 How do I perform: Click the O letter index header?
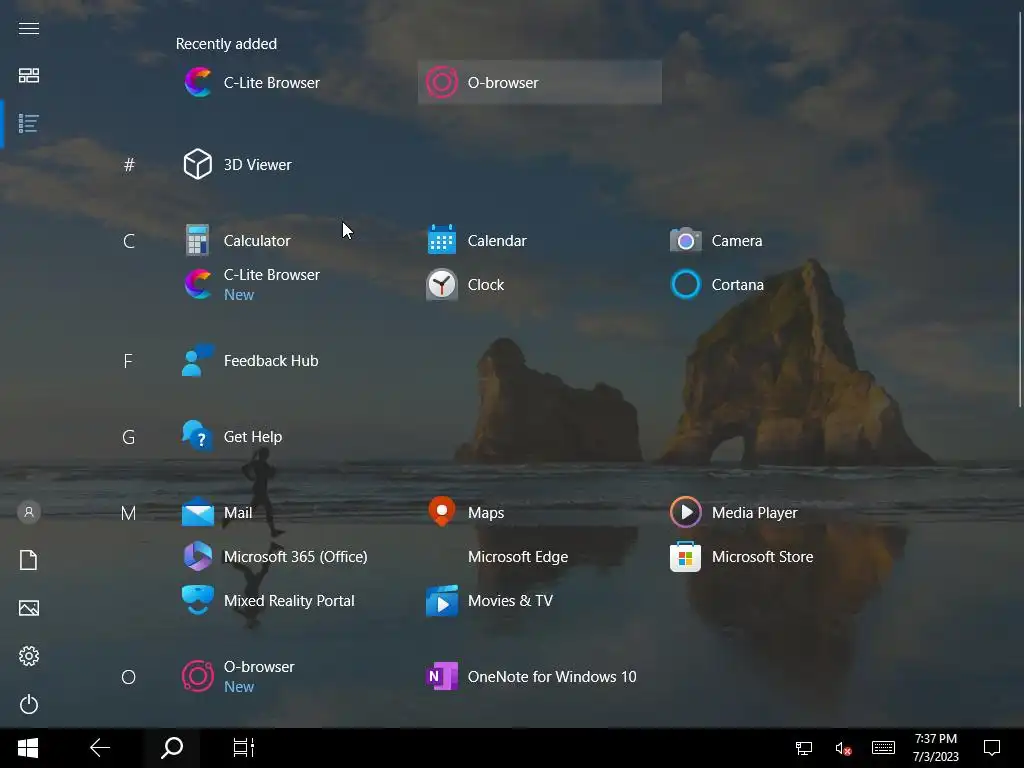[x=129, y=677]
